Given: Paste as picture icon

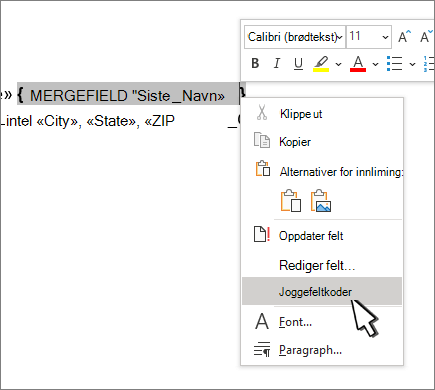Looking at the screenshot, I should tap(321, 201).
